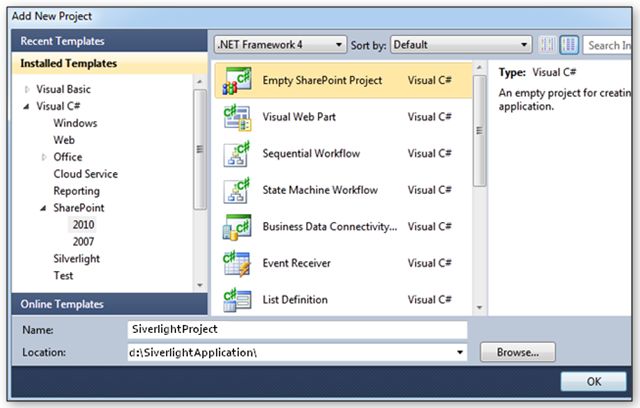Click the Search Installed Templates box
Image resolution: width=640 pixels, height=408 pixels.
coord(607,45)
